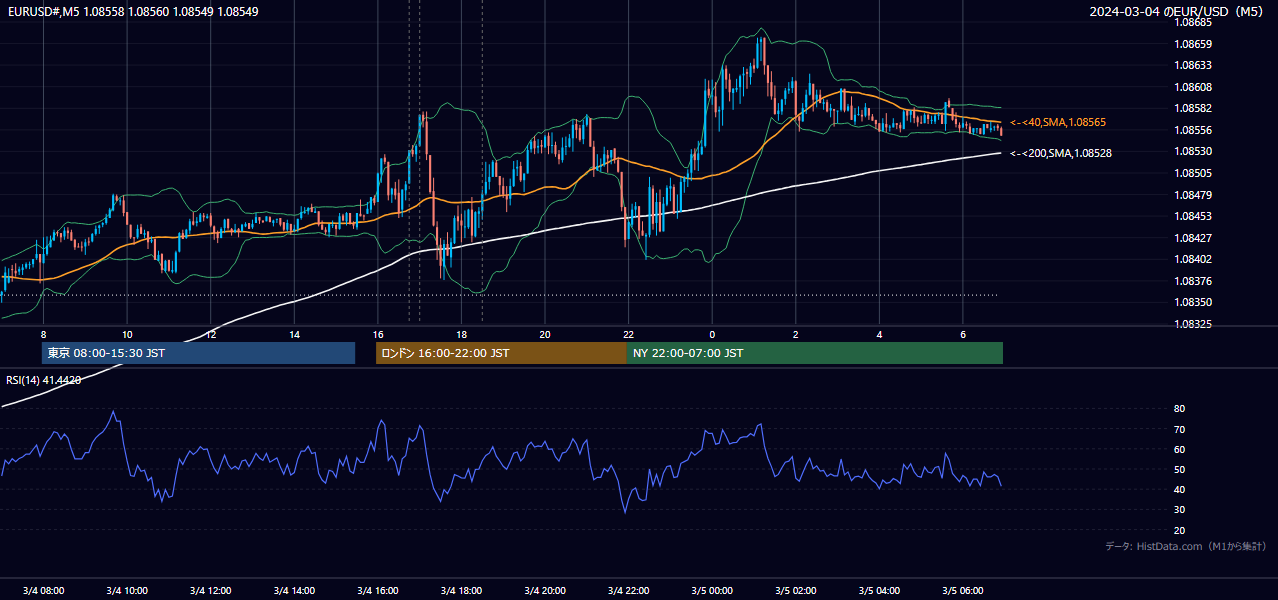
Task: Click price axis label 1.08505
Action: pos(1193,173)
